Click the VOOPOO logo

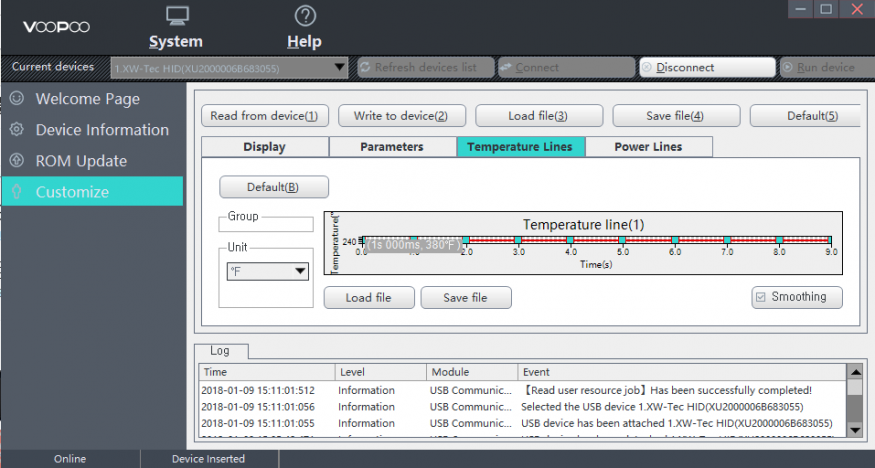point(56,27)
